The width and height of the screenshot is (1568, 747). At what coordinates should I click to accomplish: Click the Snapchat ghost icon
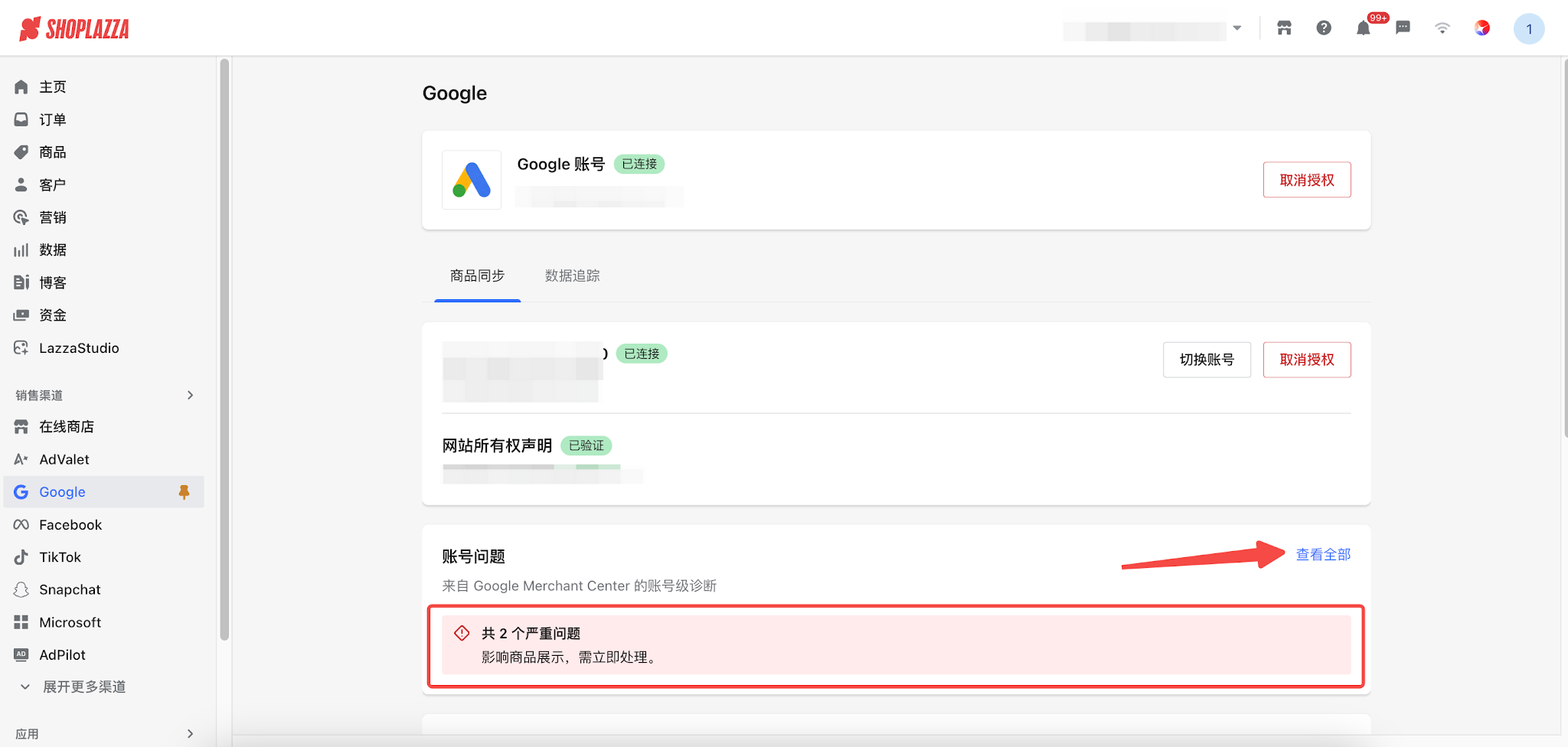point(21,589)
